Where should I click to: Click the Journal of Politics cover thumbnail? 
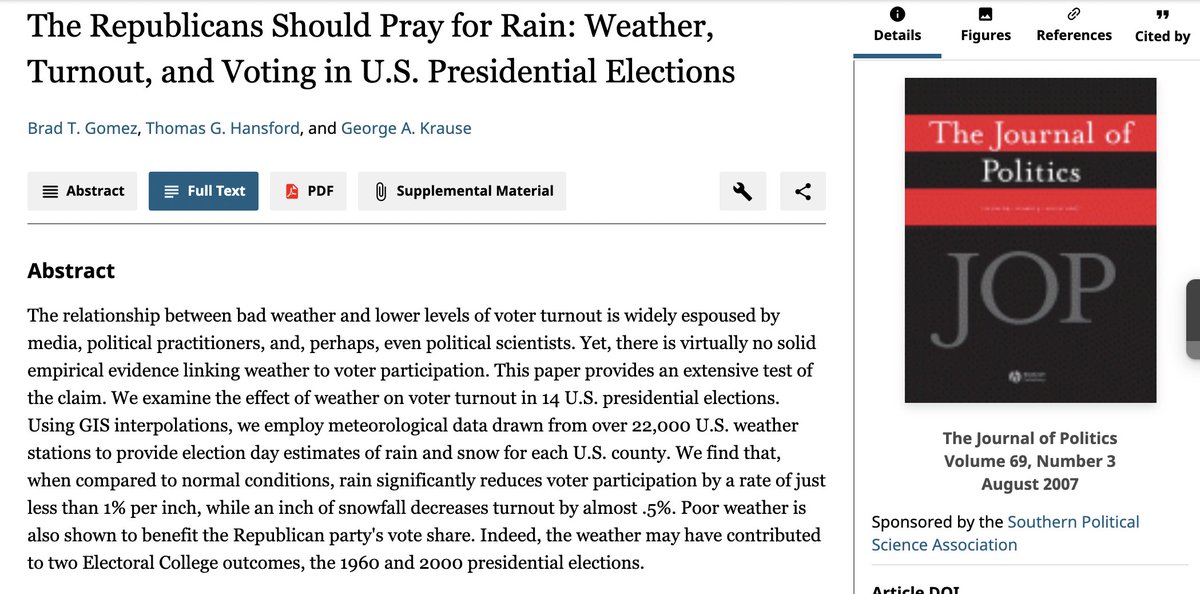pyautogui.click(x=1030, y=241)
